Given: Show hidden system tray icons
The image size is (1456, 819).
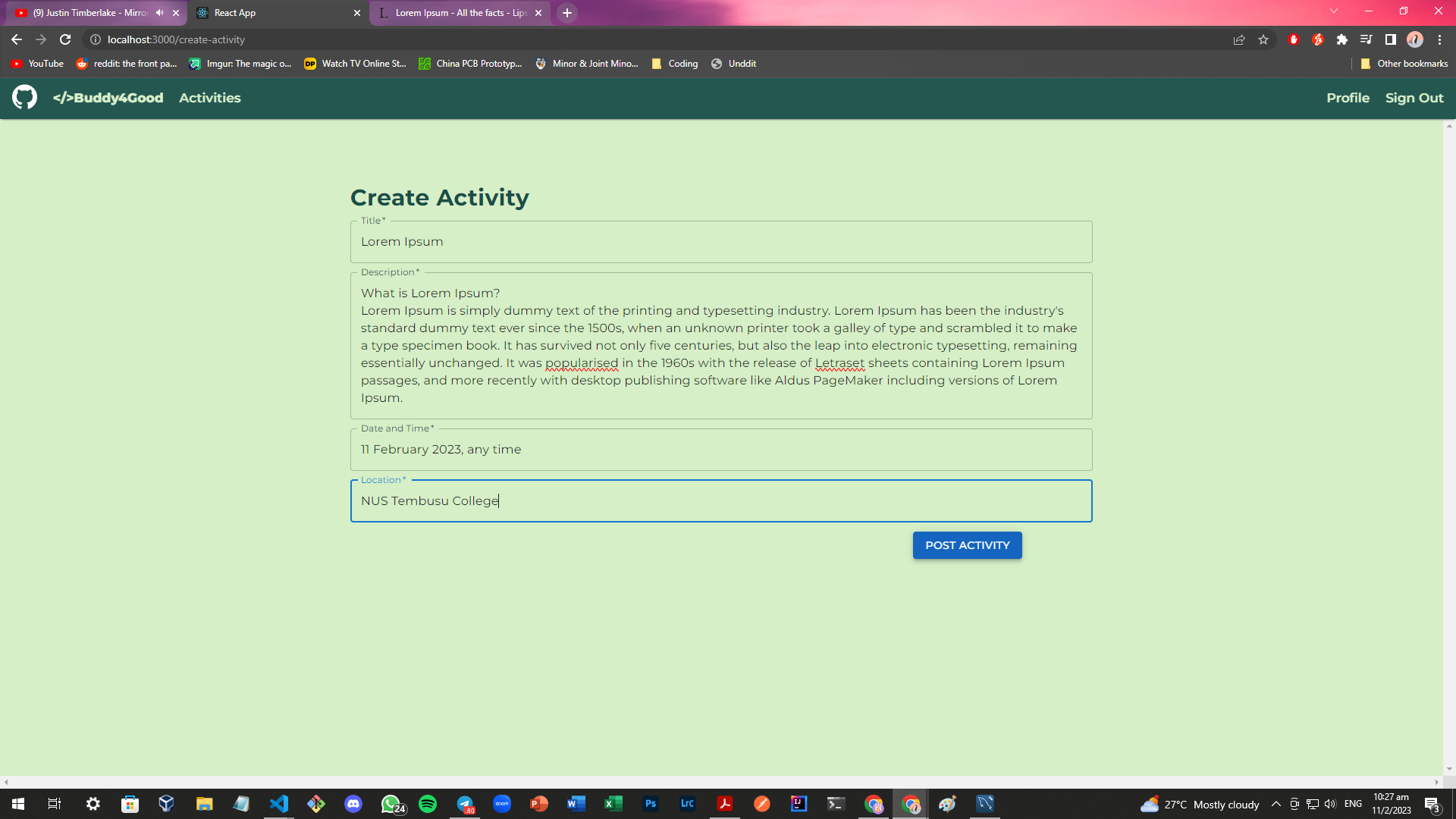Looking at the screenshot, I should [x=1276, y=804].
